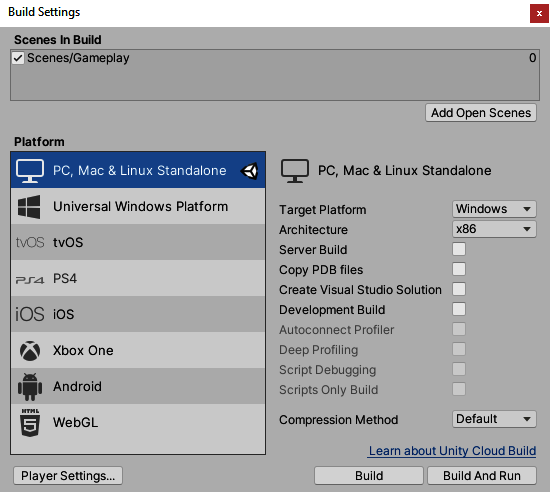Select tvOS platform row
The width and height of the screenshot is (550, 492).
click(x=138, y=242)
